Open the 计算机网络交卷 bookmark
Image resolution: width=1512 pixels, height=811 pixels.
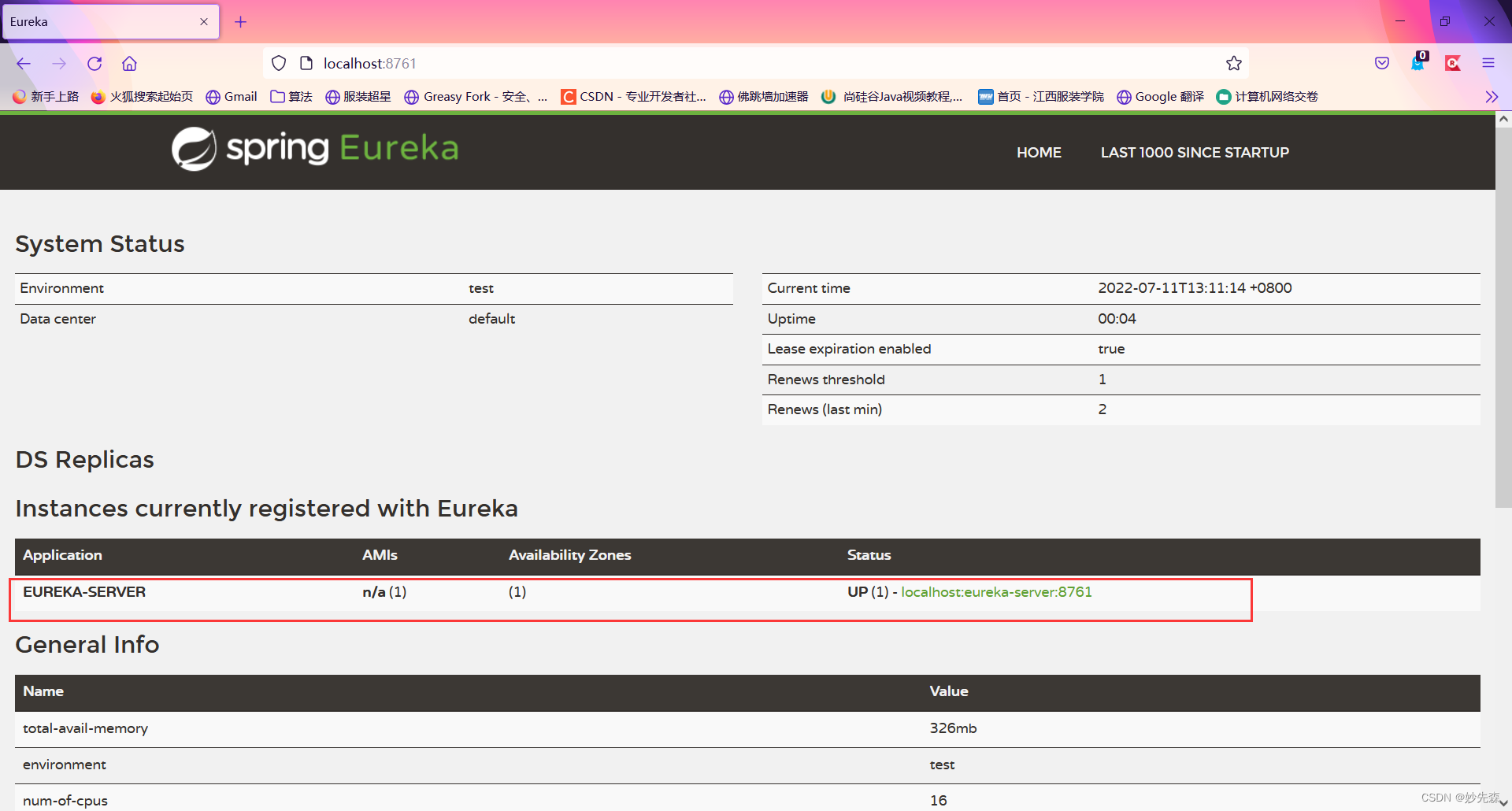point(1267,97)
